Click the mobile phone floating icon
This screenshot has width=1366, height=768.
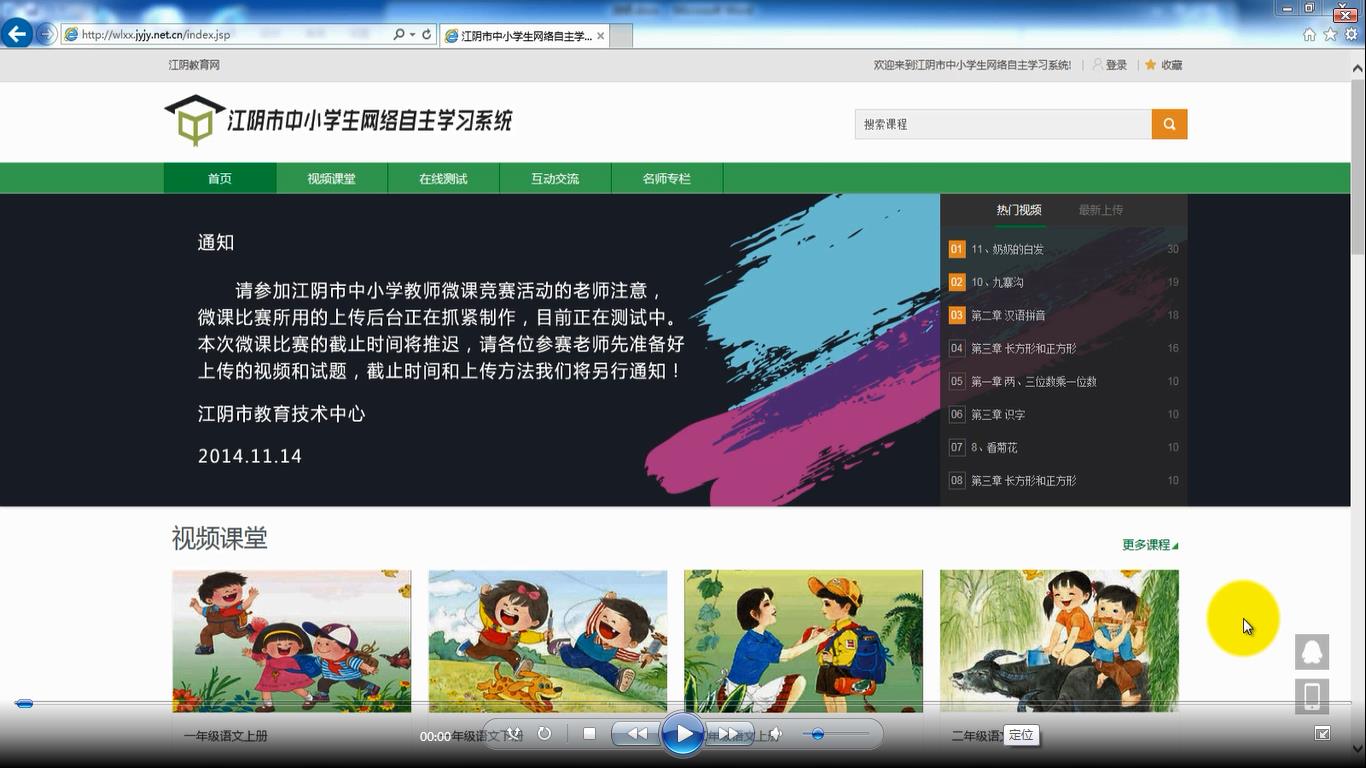(1312, 696)
